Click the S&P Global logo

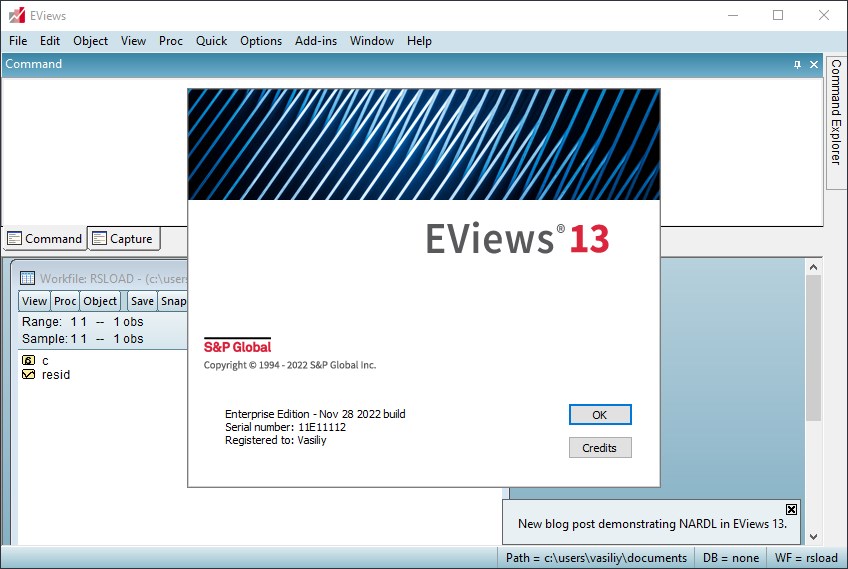click(237, 346)
